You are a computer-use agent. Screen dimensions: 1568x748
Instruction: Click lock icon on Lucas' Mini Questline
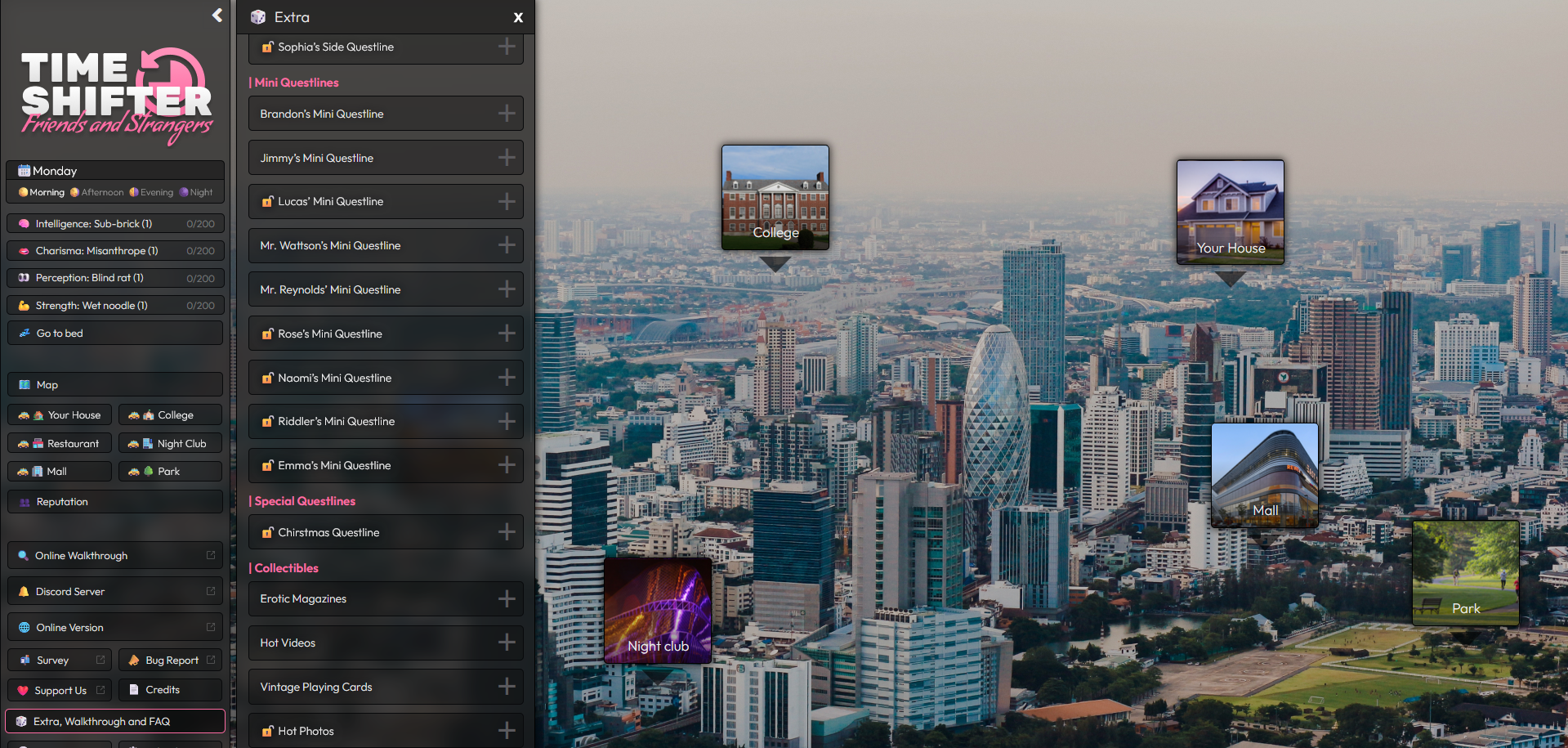pyautogui.click(x=267, y=201)
